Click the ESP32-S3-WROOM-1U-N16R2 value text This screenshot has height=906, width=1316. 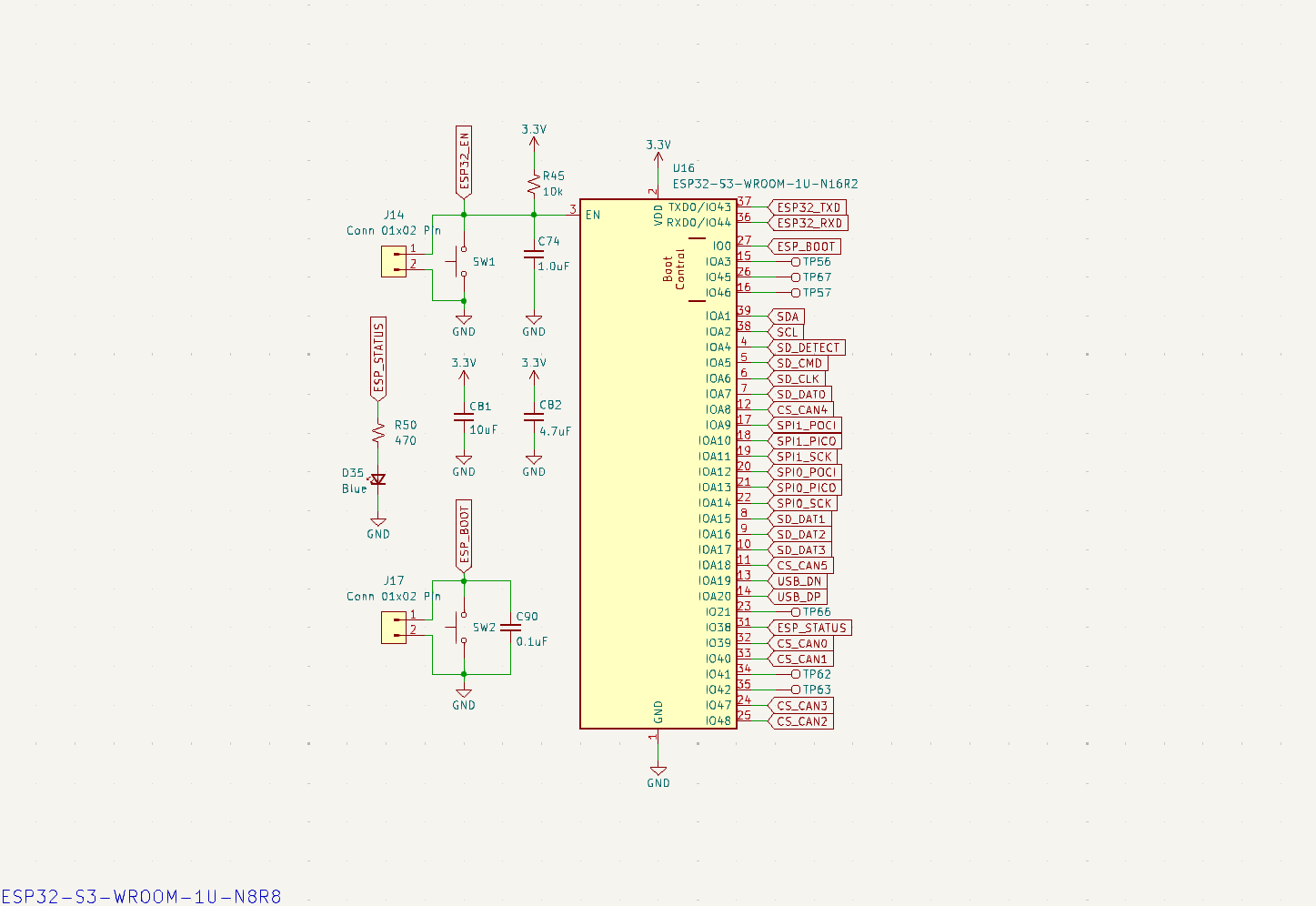[765, 184]
